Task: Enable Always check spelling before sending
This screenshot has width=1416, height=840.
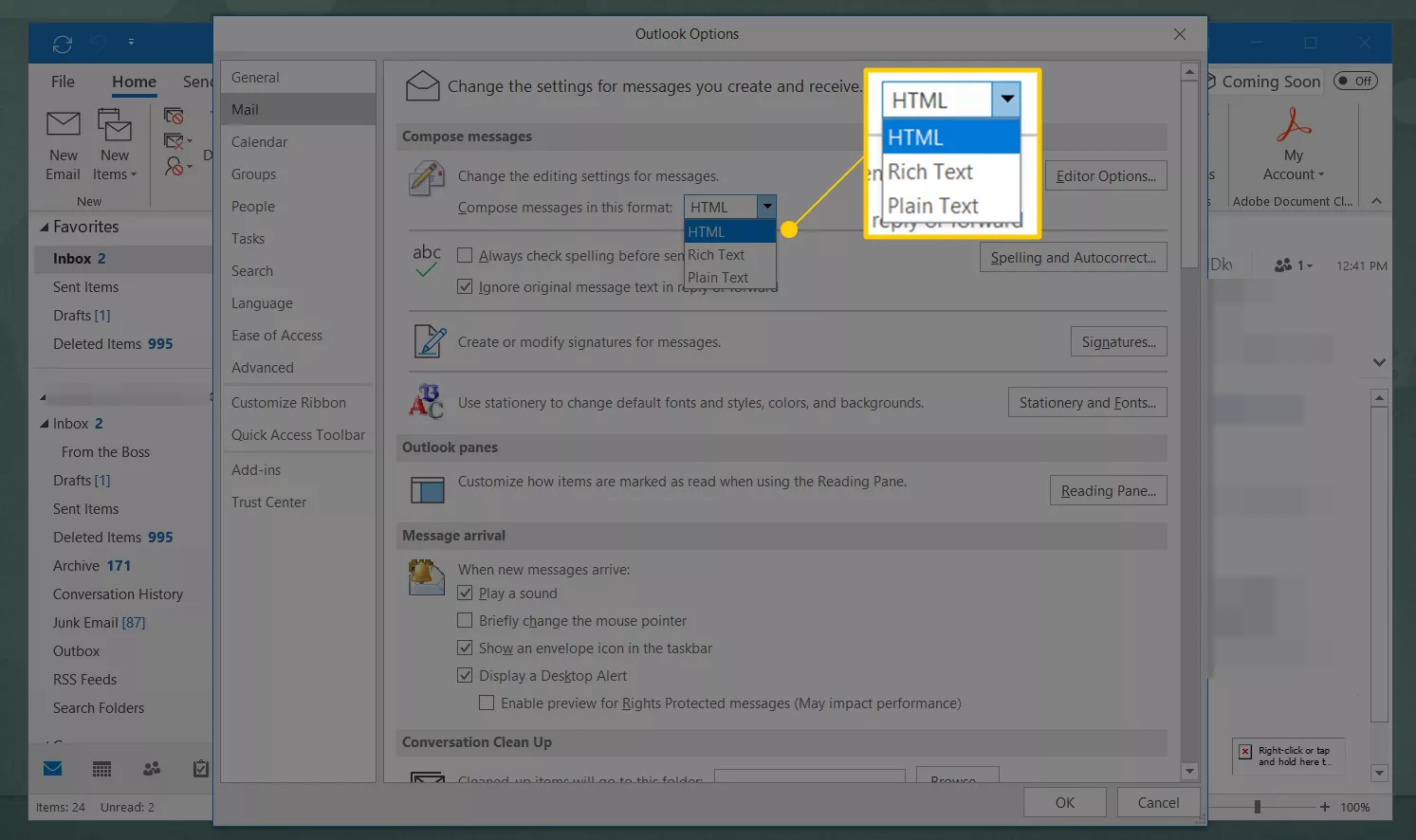Action: [x=465, y=255]
